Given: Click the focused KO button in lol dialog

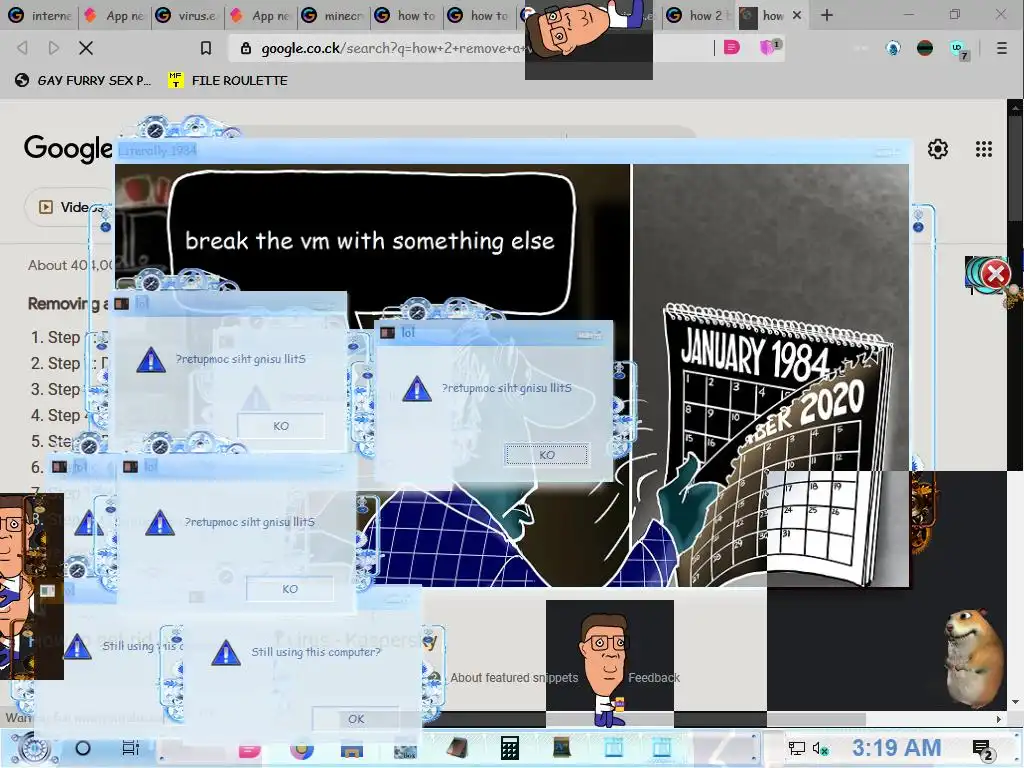Looking at the screenshot, I should pos(547,455).
